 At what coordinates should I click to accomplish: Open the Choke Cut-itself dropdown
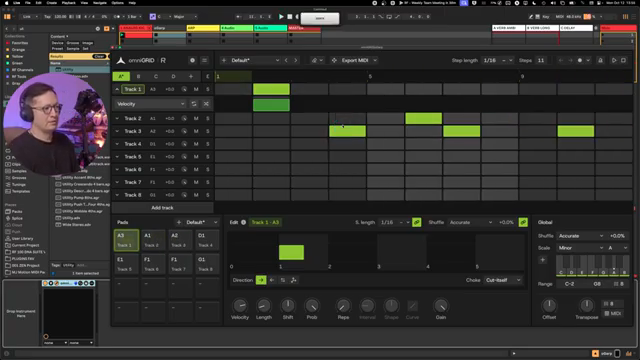(503, 280)
